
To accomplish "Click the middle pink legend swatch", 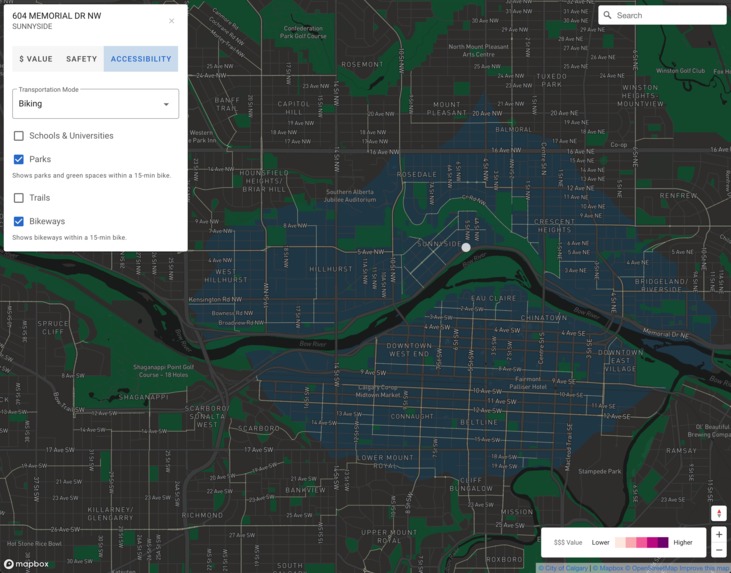I will [x=641, y=542].
